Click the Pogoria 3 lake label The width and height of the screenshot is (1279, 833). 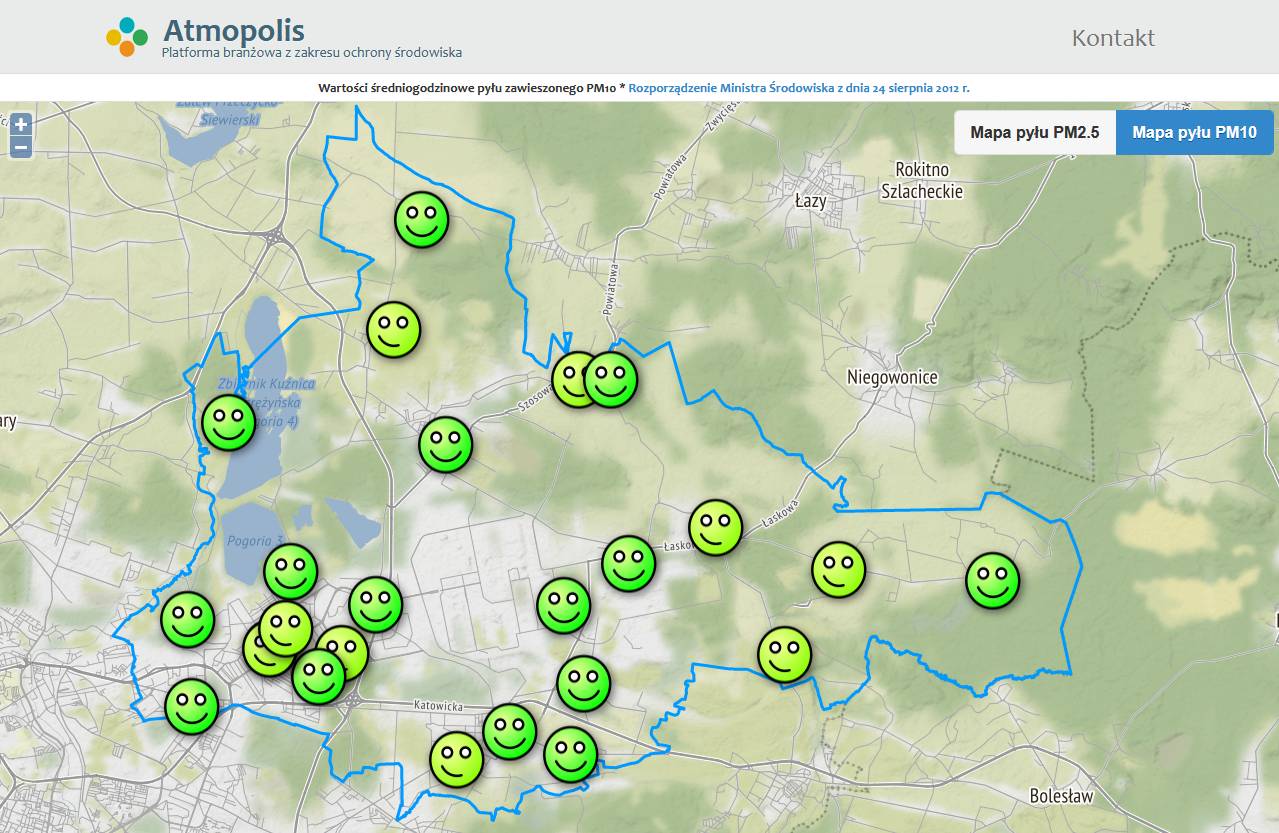pos(256,540)
